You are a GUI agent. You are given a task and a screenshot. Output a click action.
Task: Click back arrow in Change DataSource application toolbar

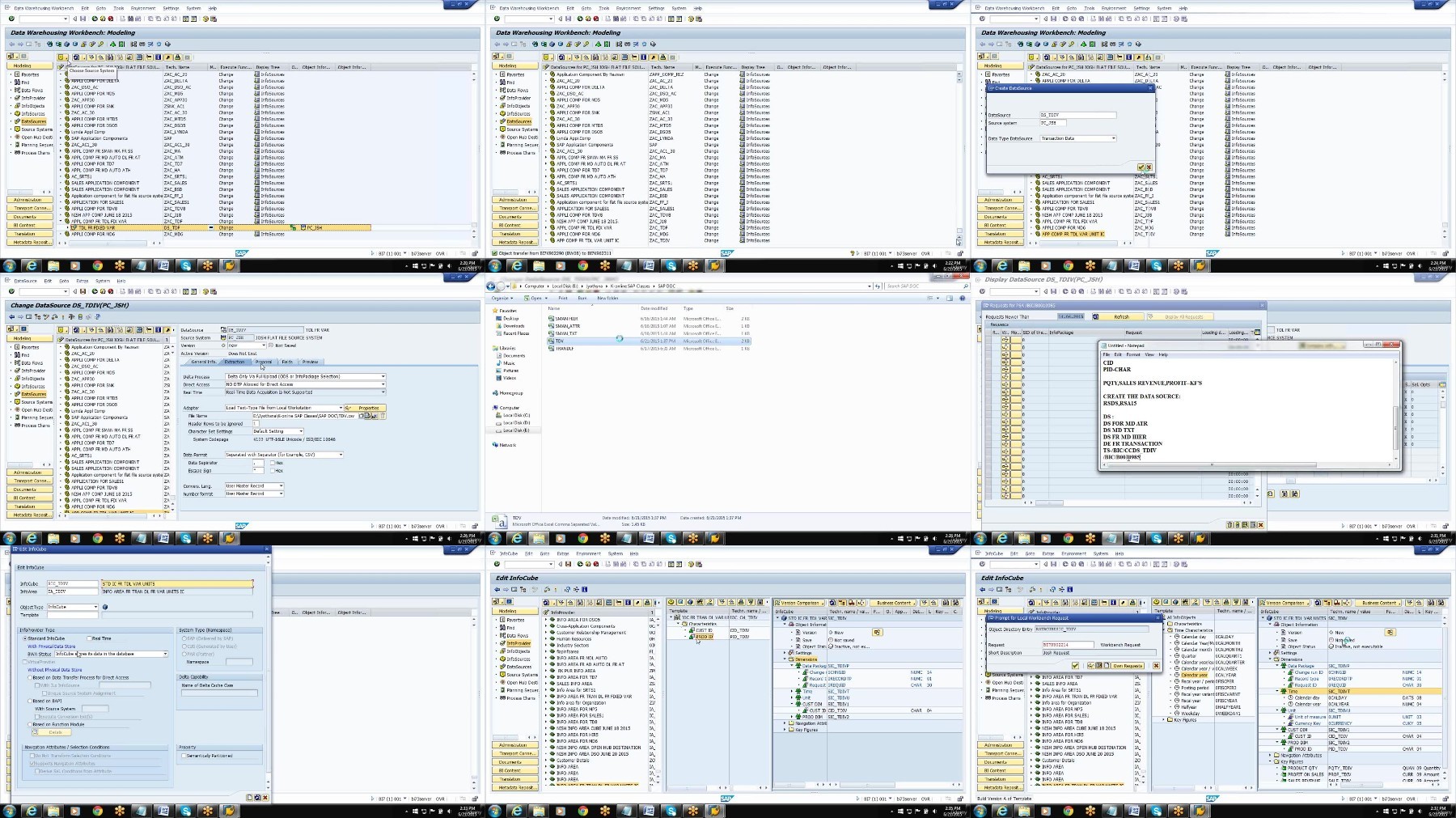tap(11, 316)
